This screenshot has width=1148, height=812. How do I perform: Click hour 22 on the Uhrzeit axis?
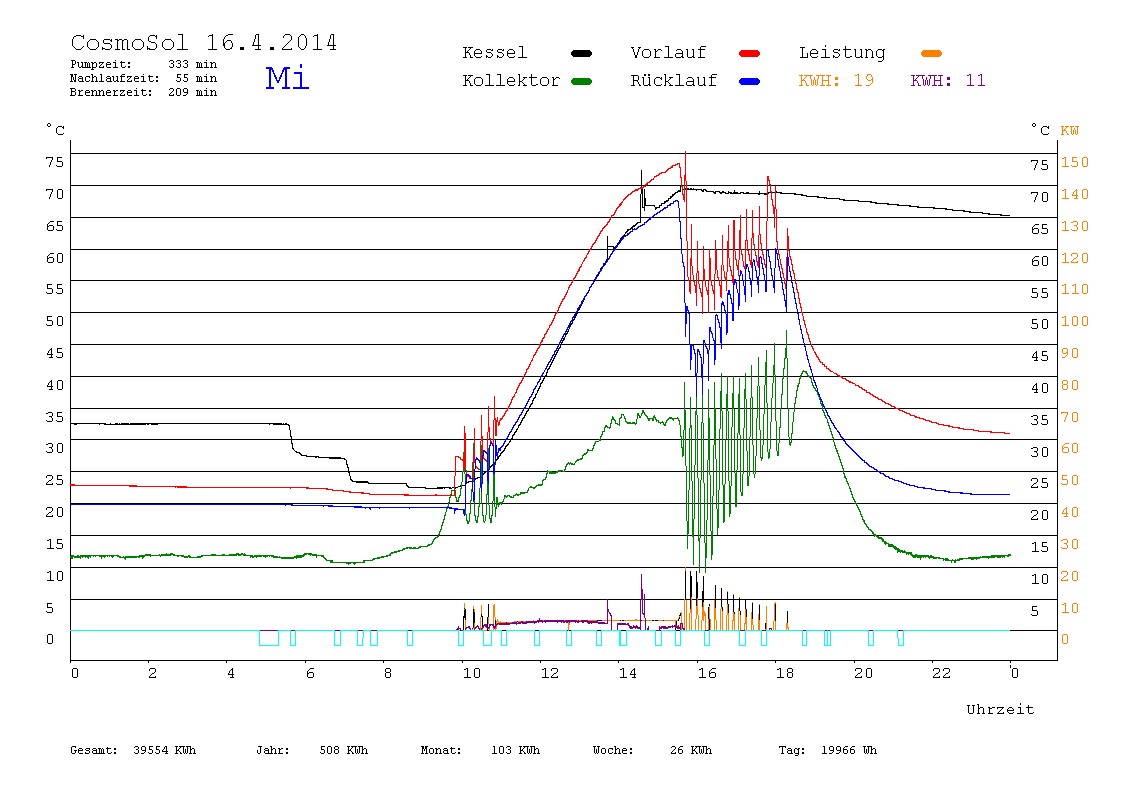942,673
